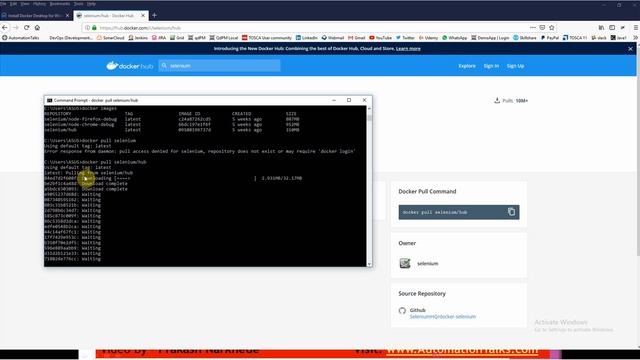Open the Explore link in Docker Hub header

click(467, 66)
